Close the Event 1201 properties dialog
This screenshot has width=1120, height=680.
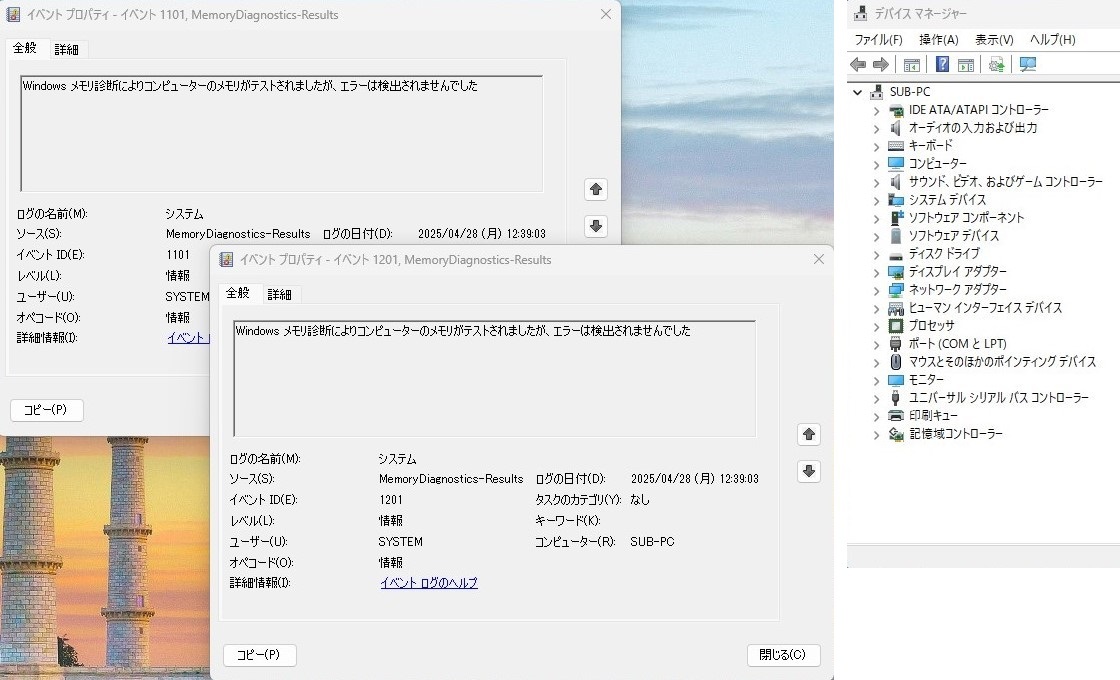click(x=819, y=259)
